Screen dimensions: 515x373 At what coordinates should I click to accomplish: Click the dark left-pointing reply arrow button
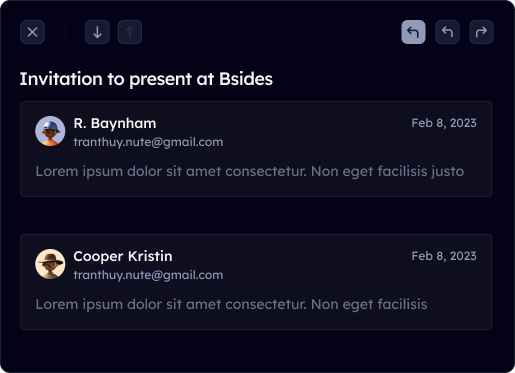(447, 32)
